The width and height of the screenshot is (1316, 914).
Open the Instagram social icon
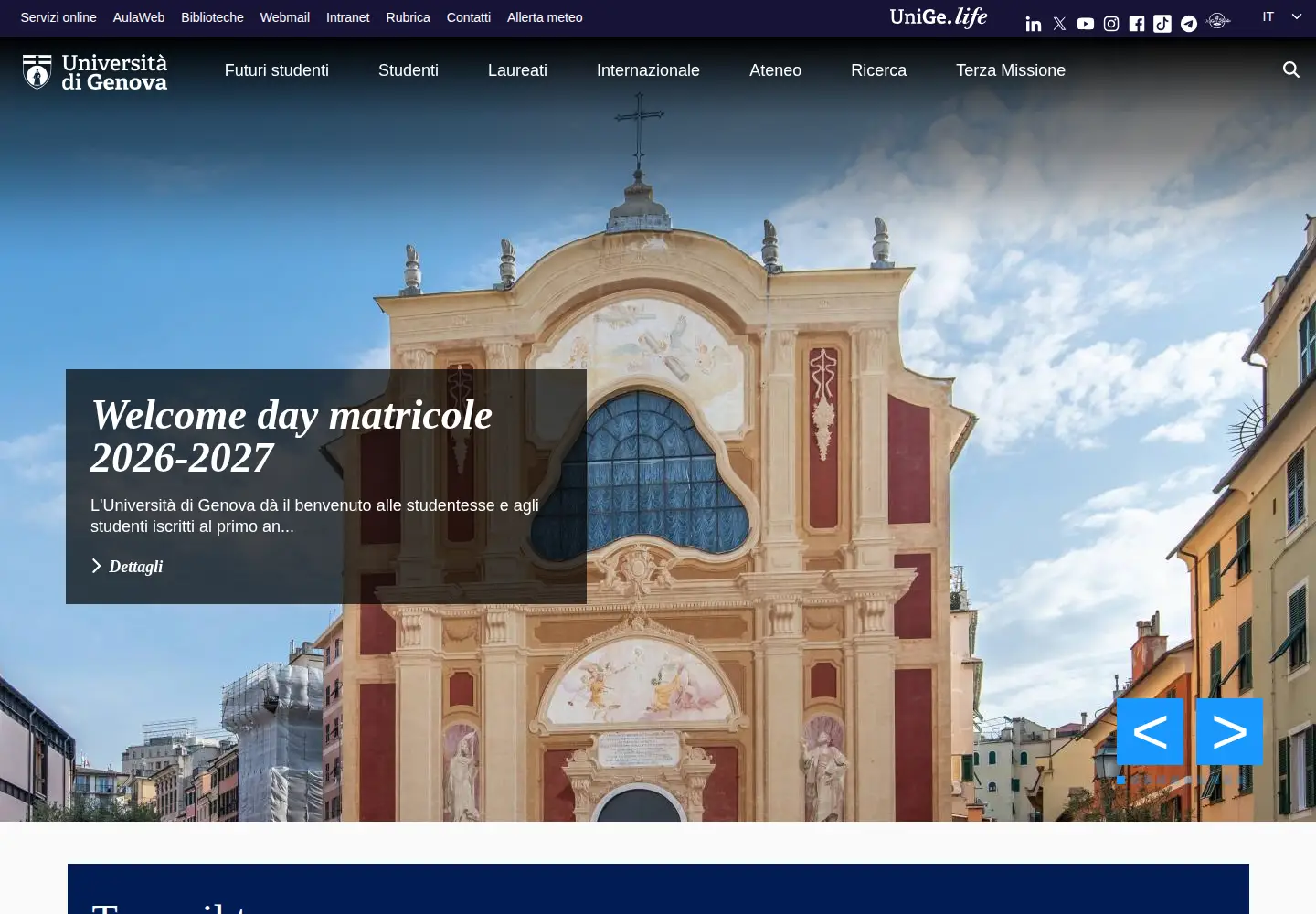point(1111,24)
